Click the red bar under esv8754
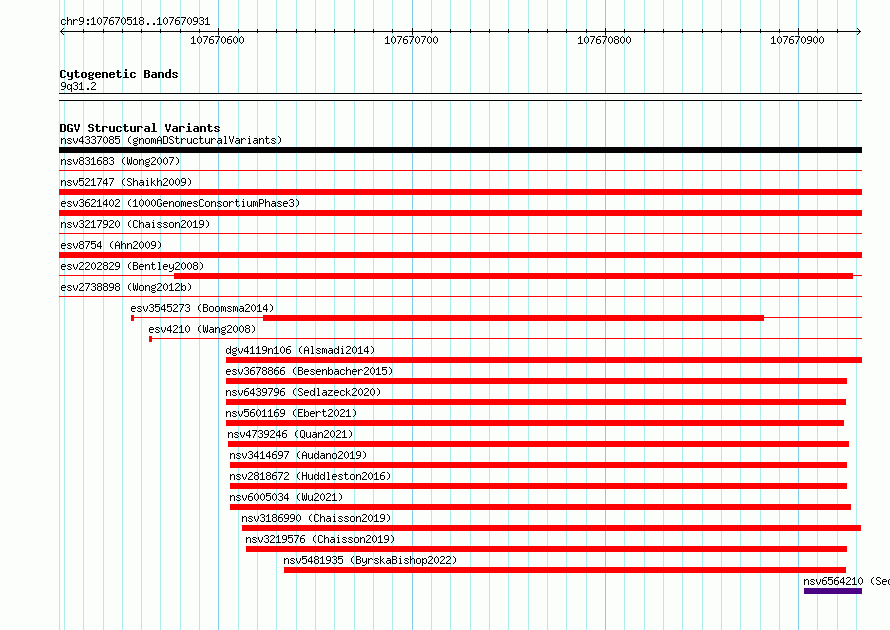890x630 pixels. tap(460, 255)
